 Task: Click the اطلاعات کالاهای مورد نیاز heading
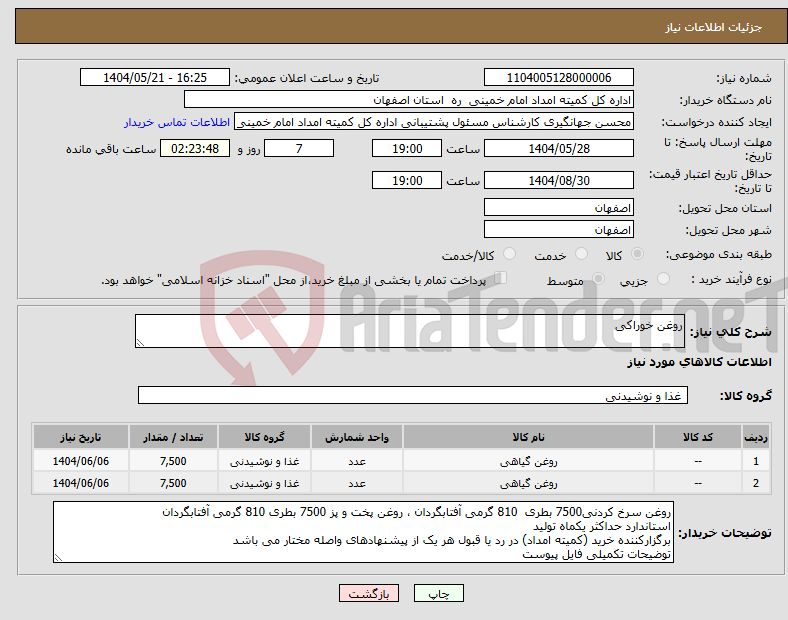pos(699,362)
